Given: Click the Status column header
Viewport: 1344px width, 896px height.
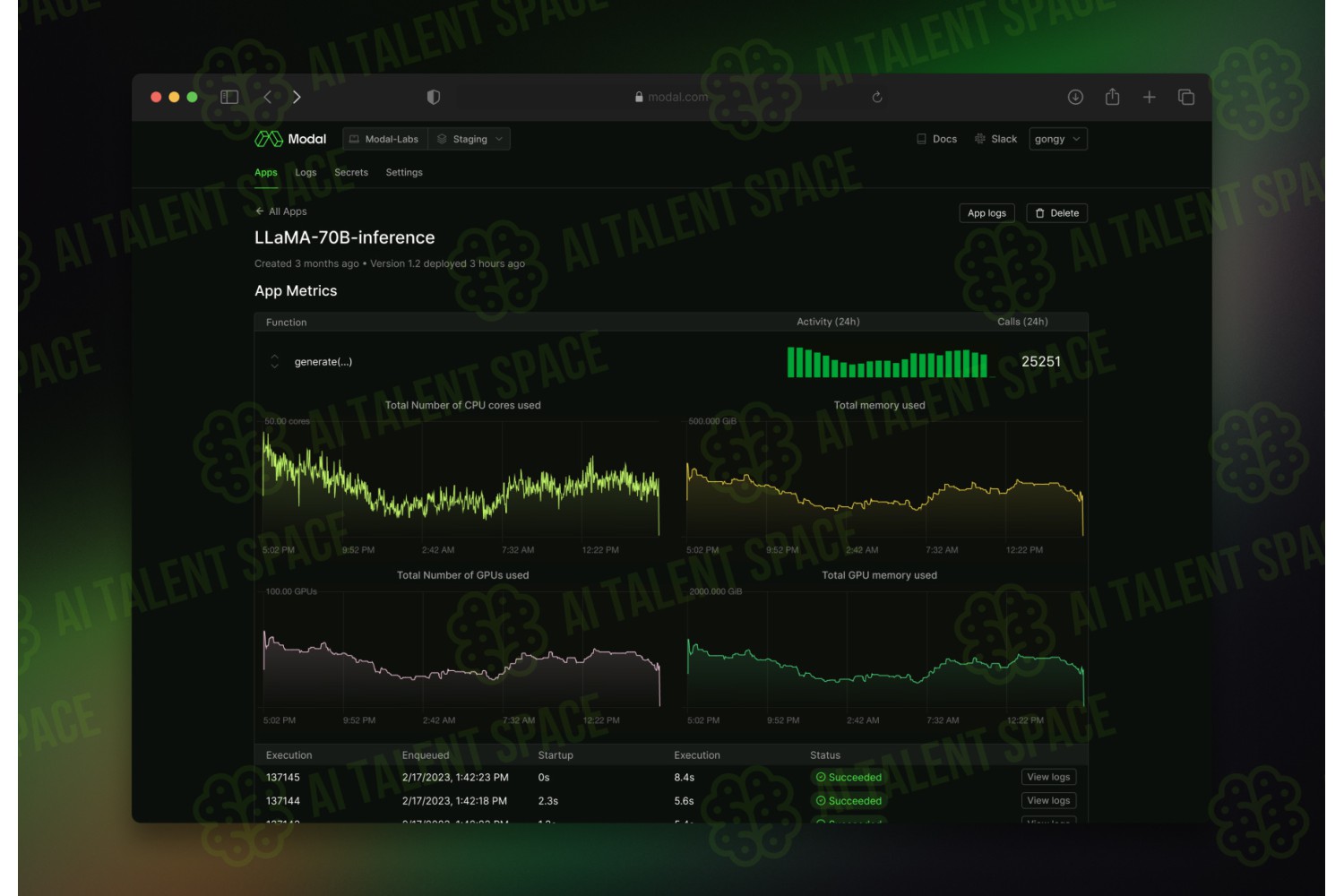Looking at the screenshot, I should [825, 755].
